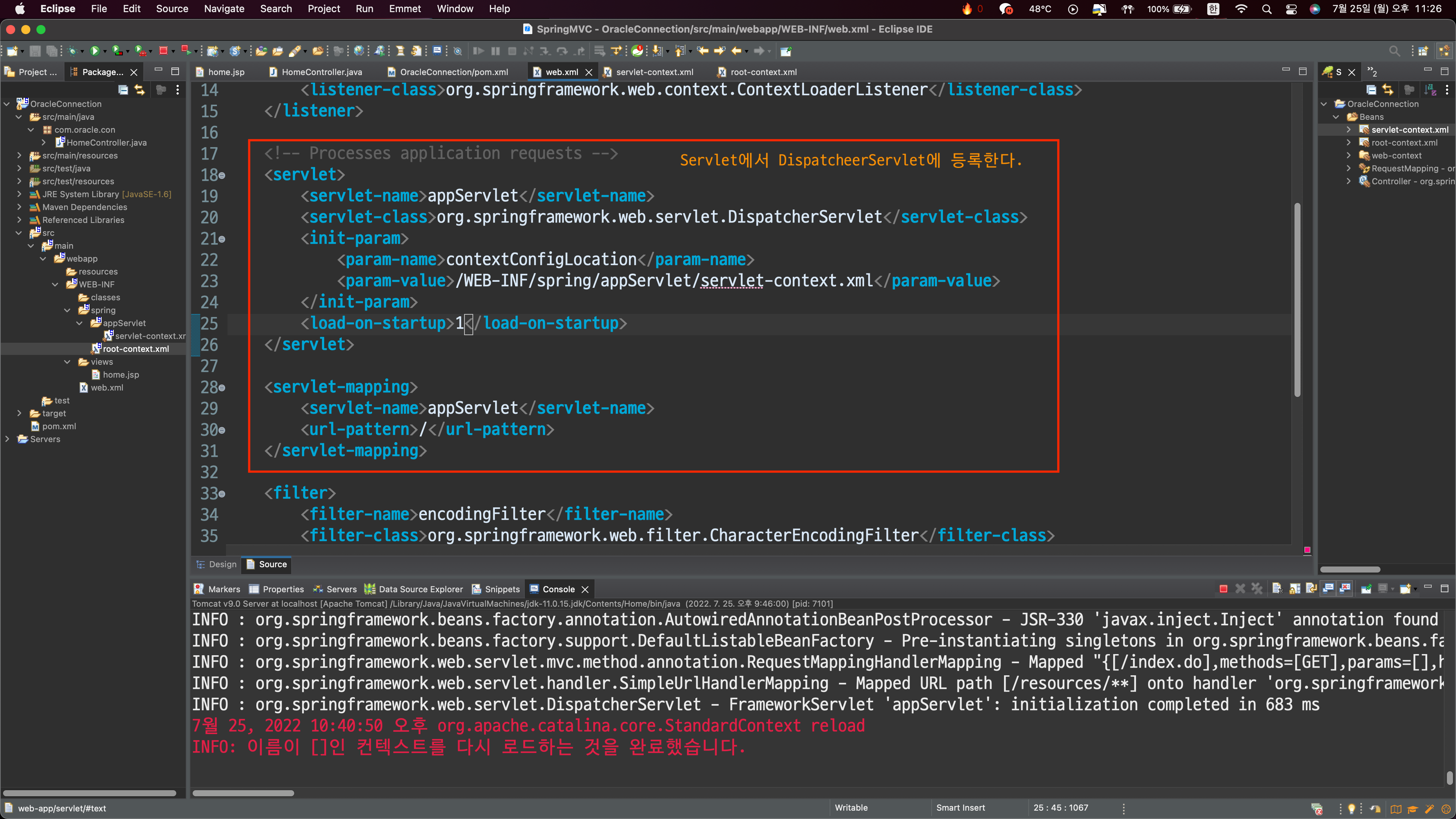Screen dimensions: 1456x819
Task: Expand servlet-context.xml under Beans in Spring Explorer
Action: (1348, 129)
